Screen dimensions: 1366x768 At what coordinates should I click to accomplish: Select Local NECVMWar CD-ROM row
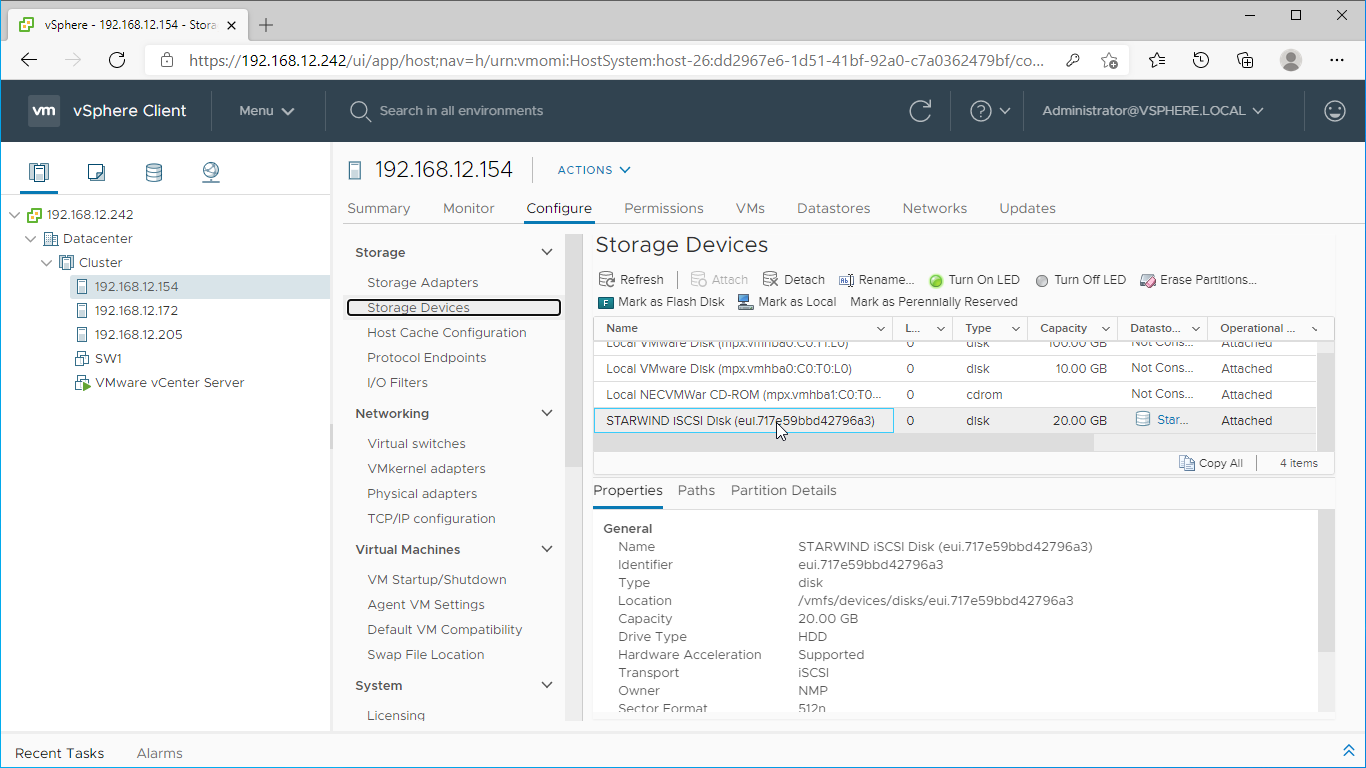point(955,394)
